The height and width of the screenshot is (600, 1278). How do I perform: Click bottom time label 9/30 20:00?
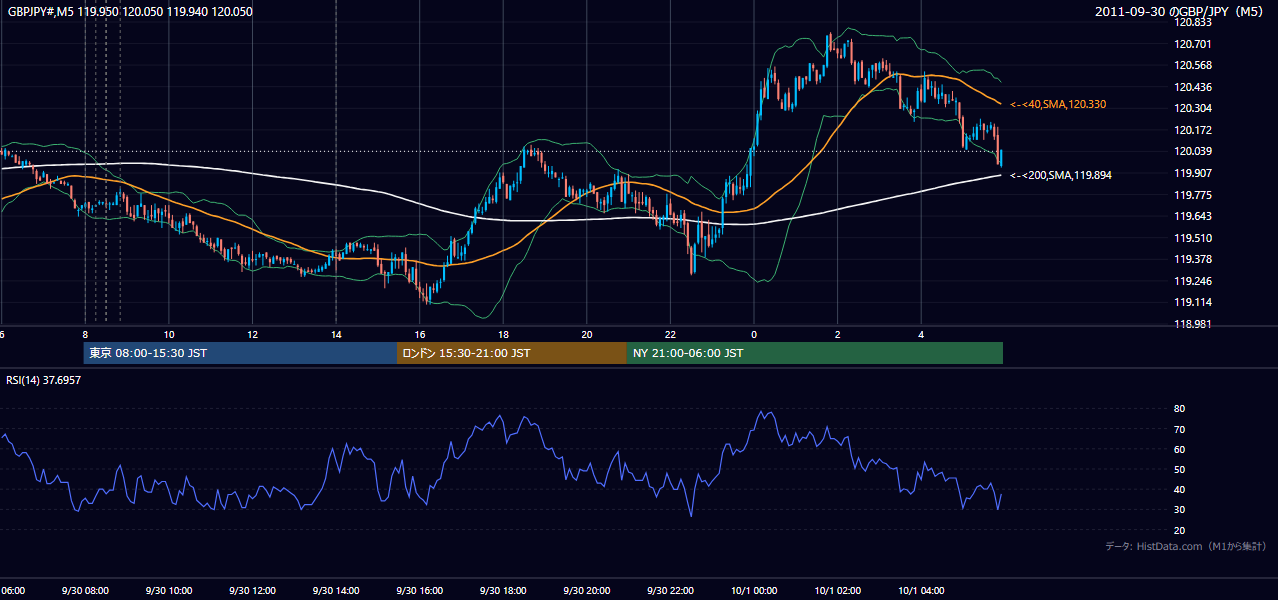pyautogui.click(x=587, y=591)
